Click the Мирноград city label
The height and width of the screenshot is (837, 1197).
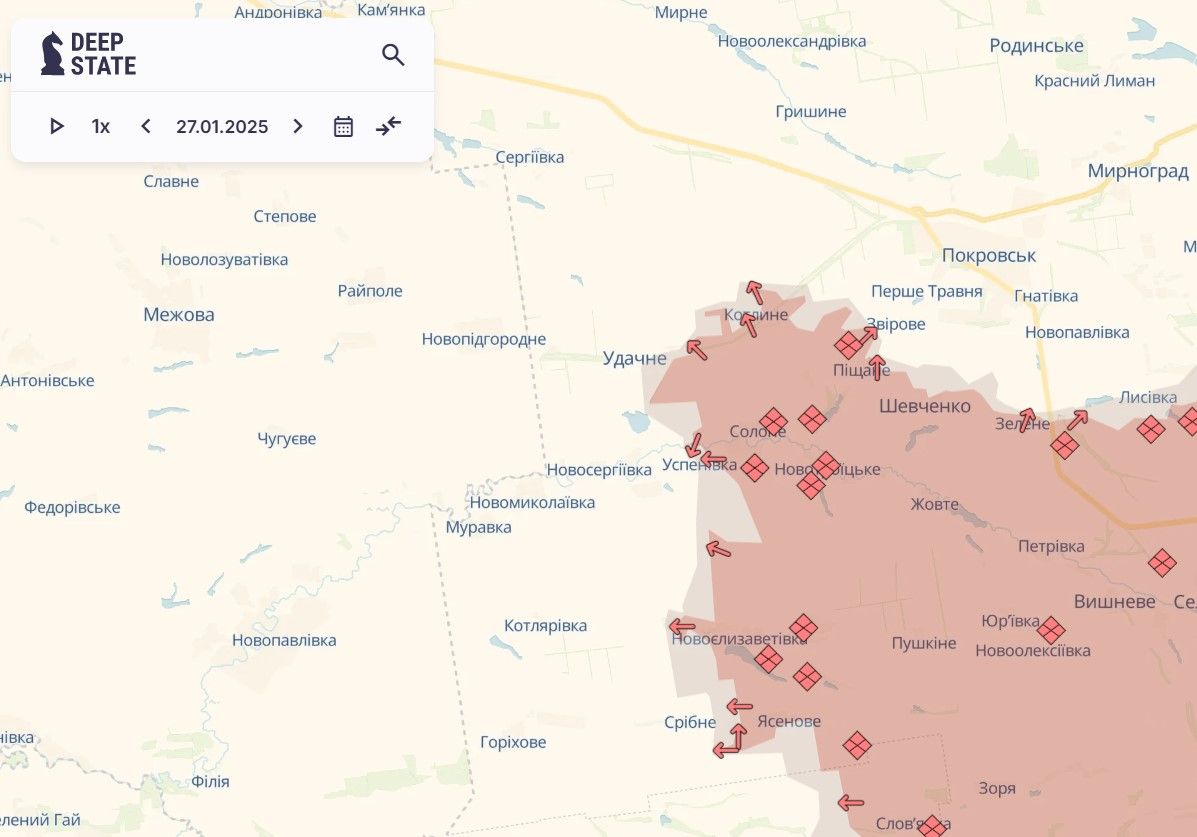(x=1137, y=171)
